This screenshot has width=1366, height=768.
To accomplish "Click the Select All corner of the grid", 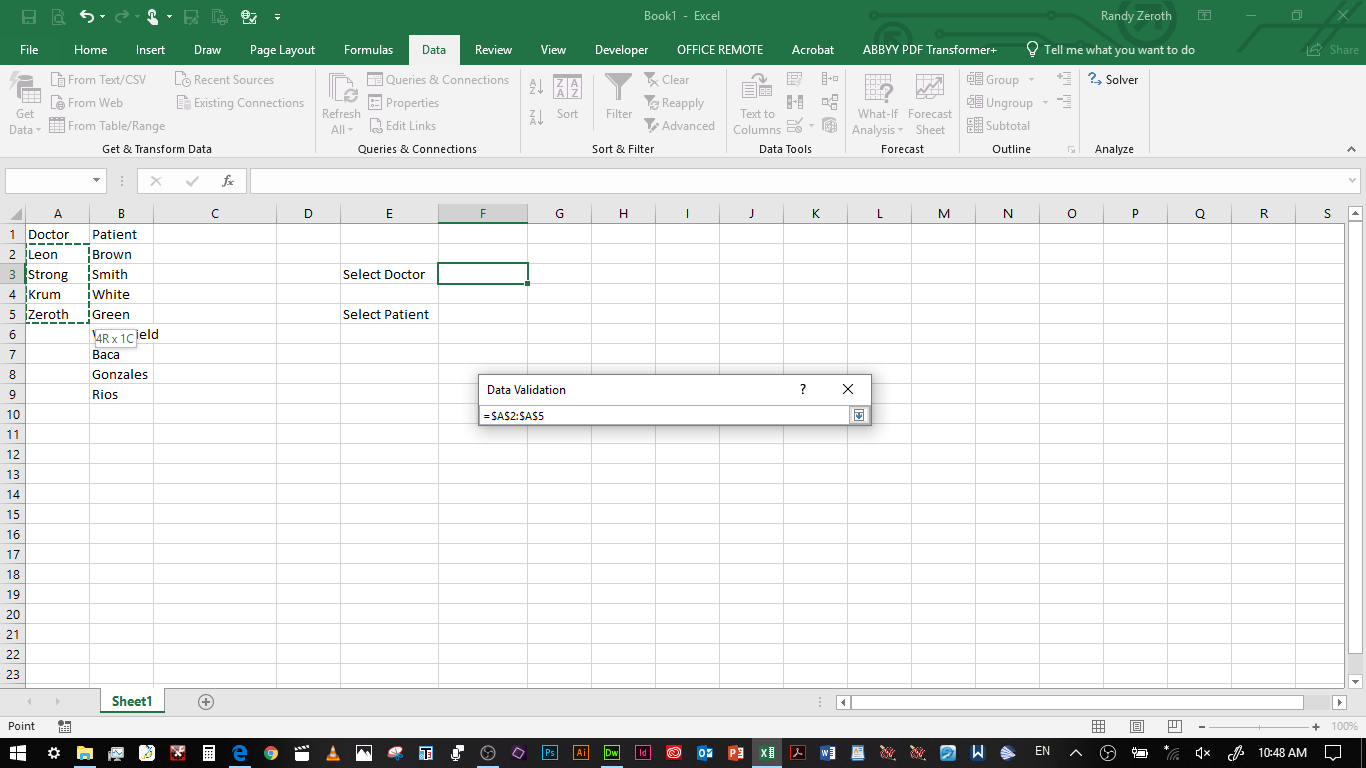I will (15, 213).
